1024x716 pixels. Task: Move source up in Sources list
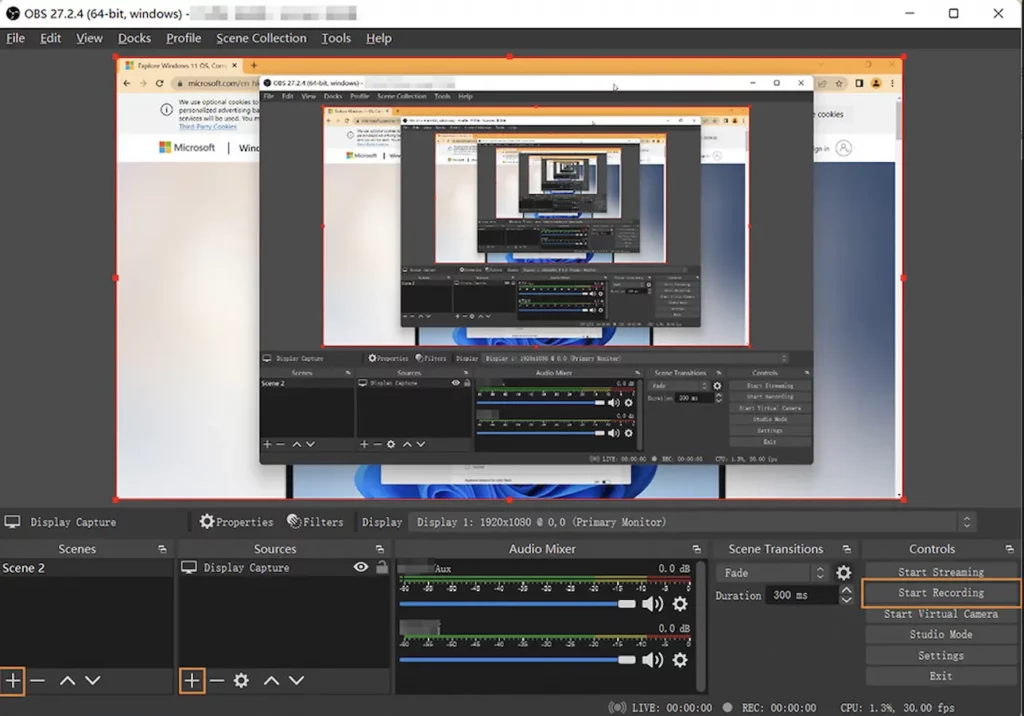click(271, 681)
